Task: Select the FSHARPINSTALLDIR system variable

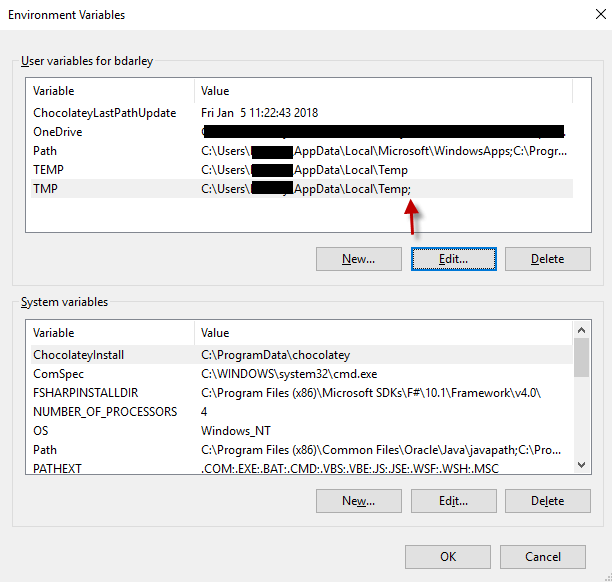Action: (91, 393)
